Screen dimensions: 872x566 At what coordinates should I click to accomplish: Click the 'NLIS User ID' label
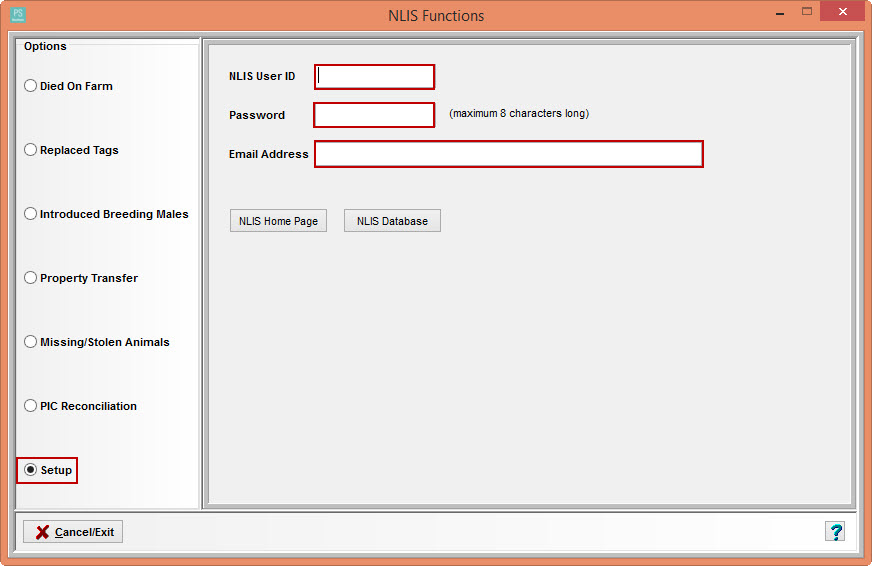click(x=262, y=76)
